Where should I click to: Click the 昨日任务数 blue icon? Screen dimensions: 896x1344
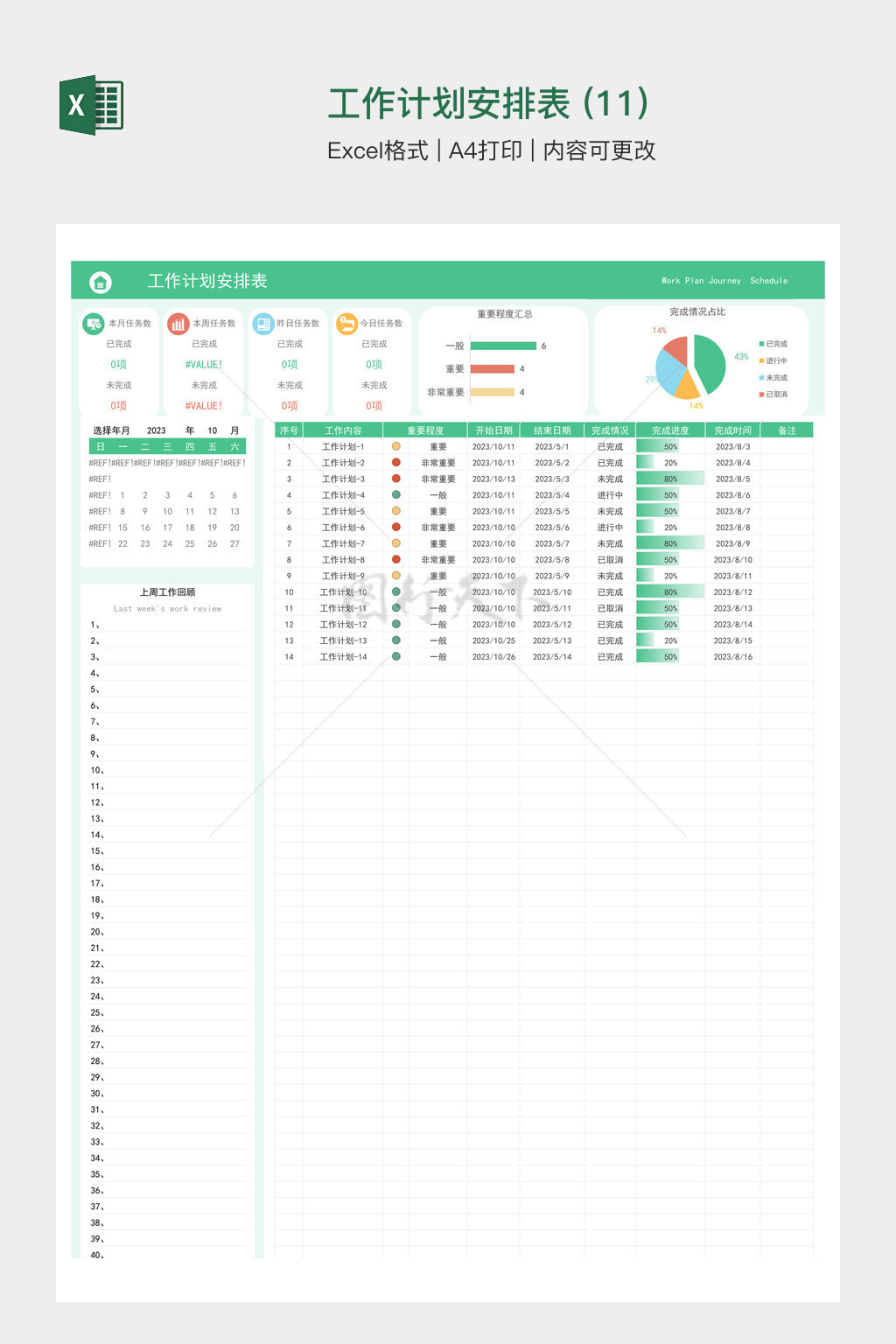263,324
